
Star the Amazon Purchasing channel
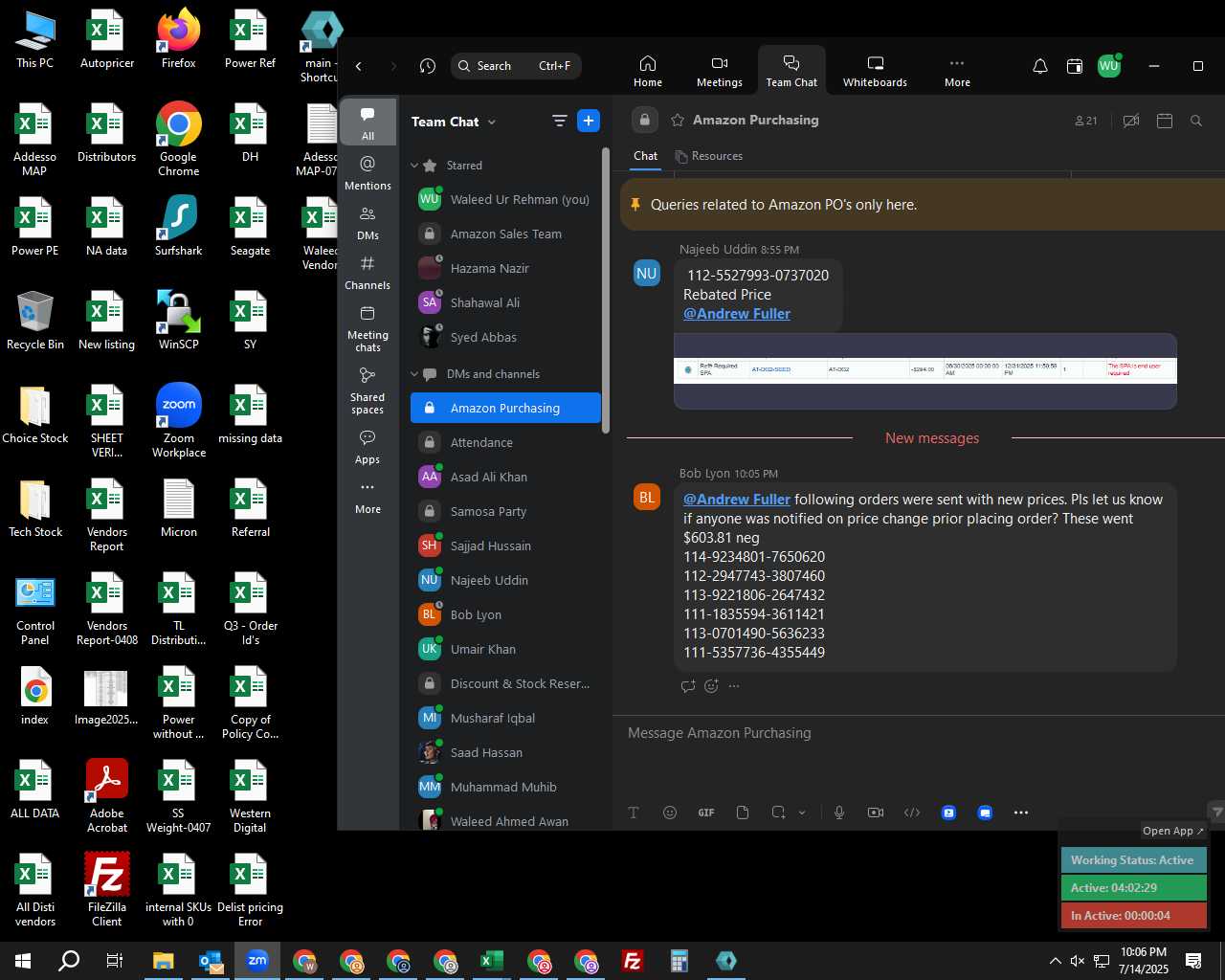point(678,121)
